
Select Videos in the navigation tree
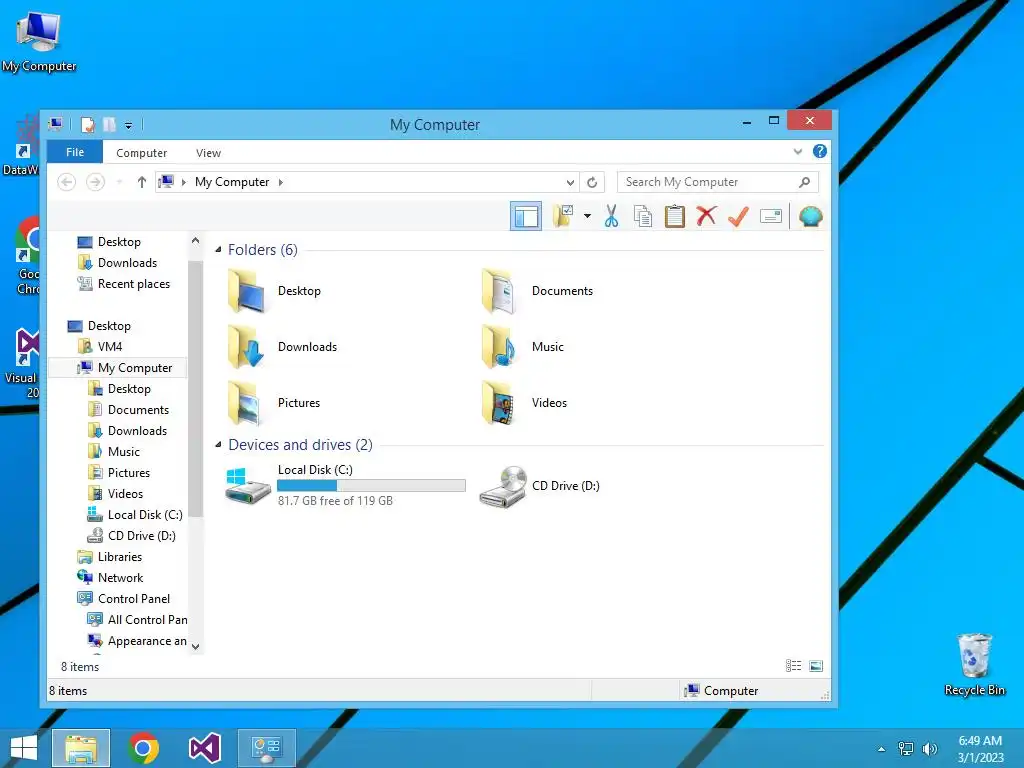pyautogui.click(x=116, y=493)
